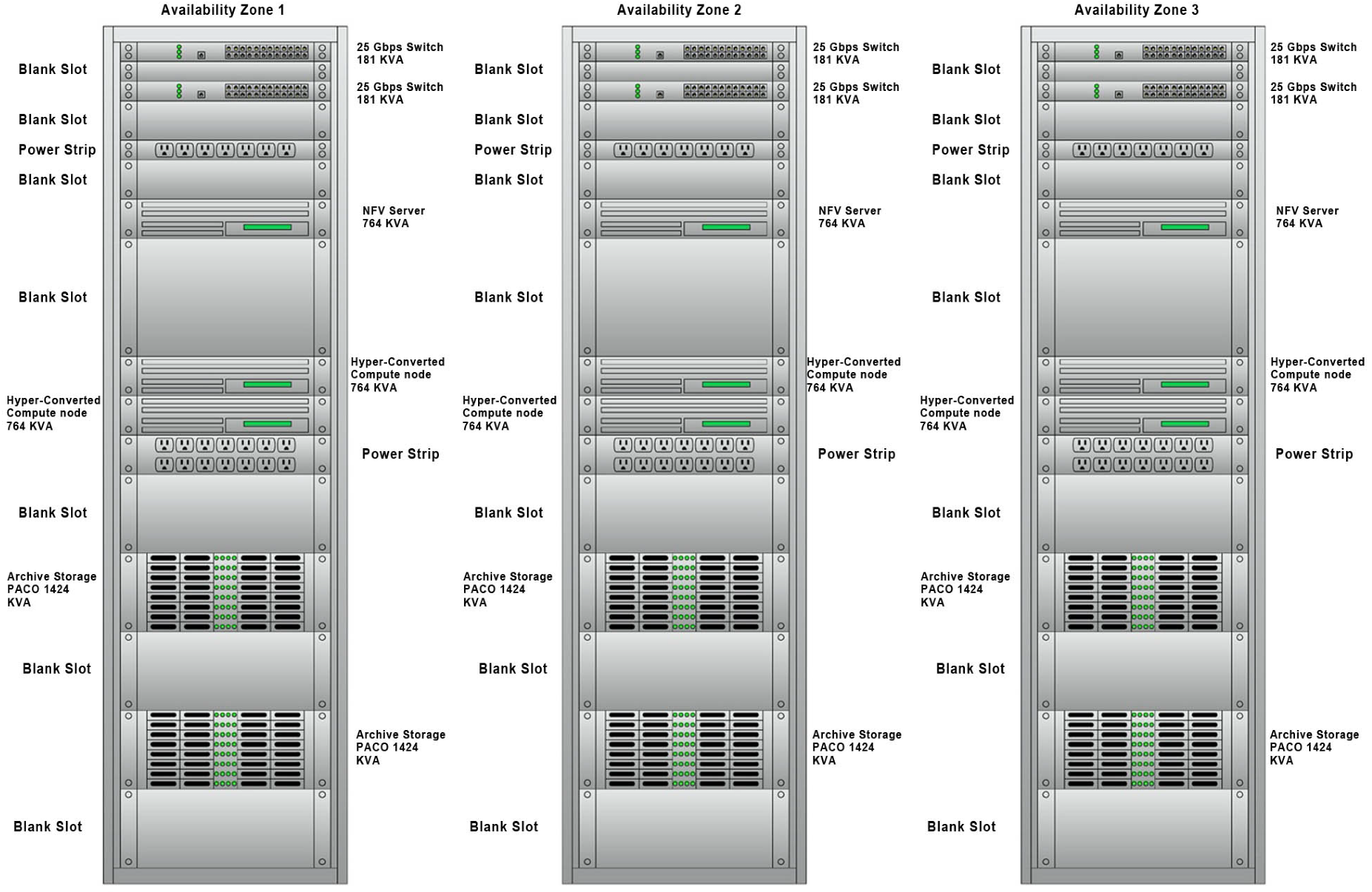Click the "Availability Zone 1" title
Viewport: 1372px width, 892px height.
coord(222,10)
